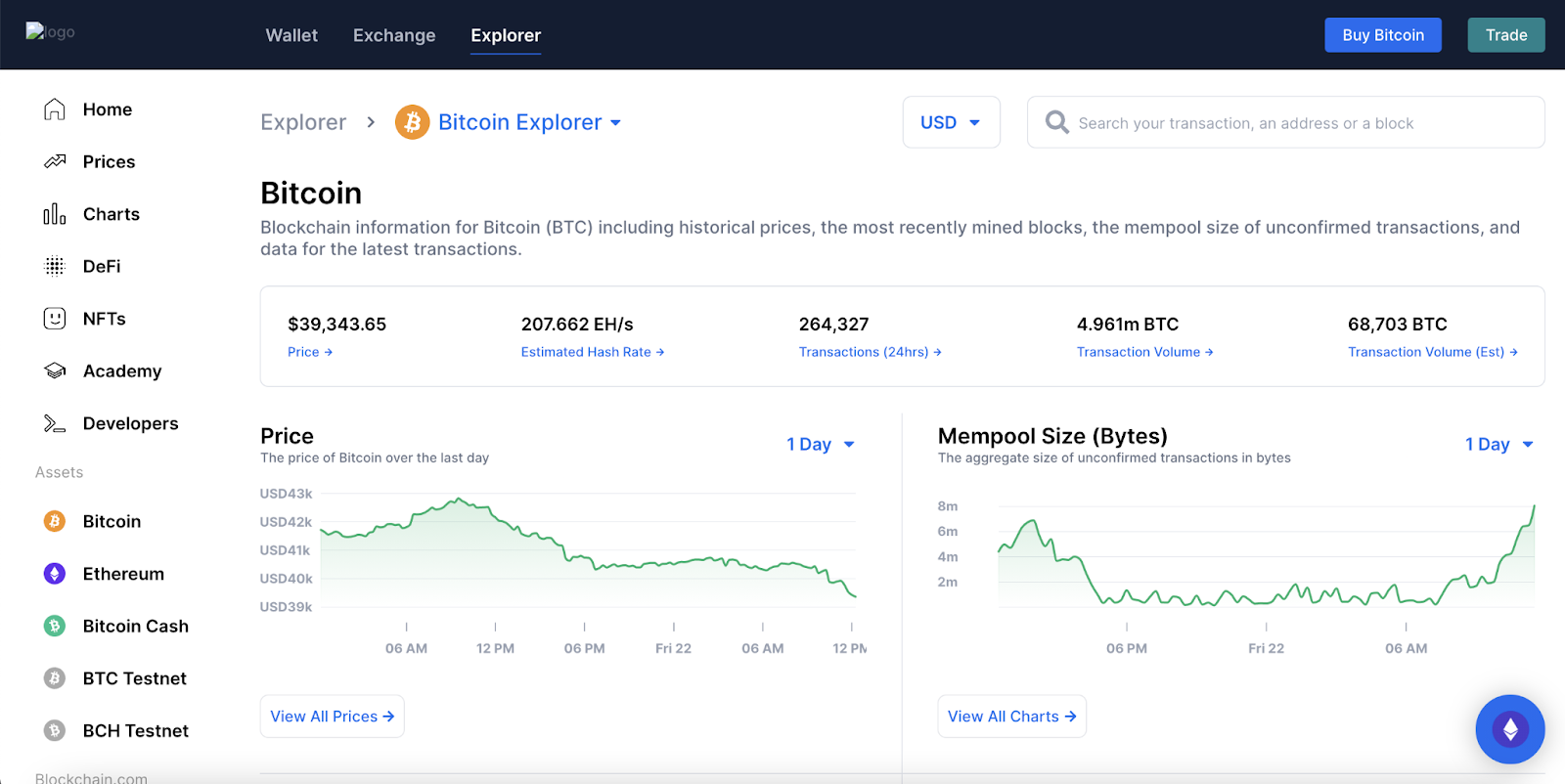Viewport: 1565px width, 784px height.
Task: Click the grey BCH Testnet icon
Action: 55,730
